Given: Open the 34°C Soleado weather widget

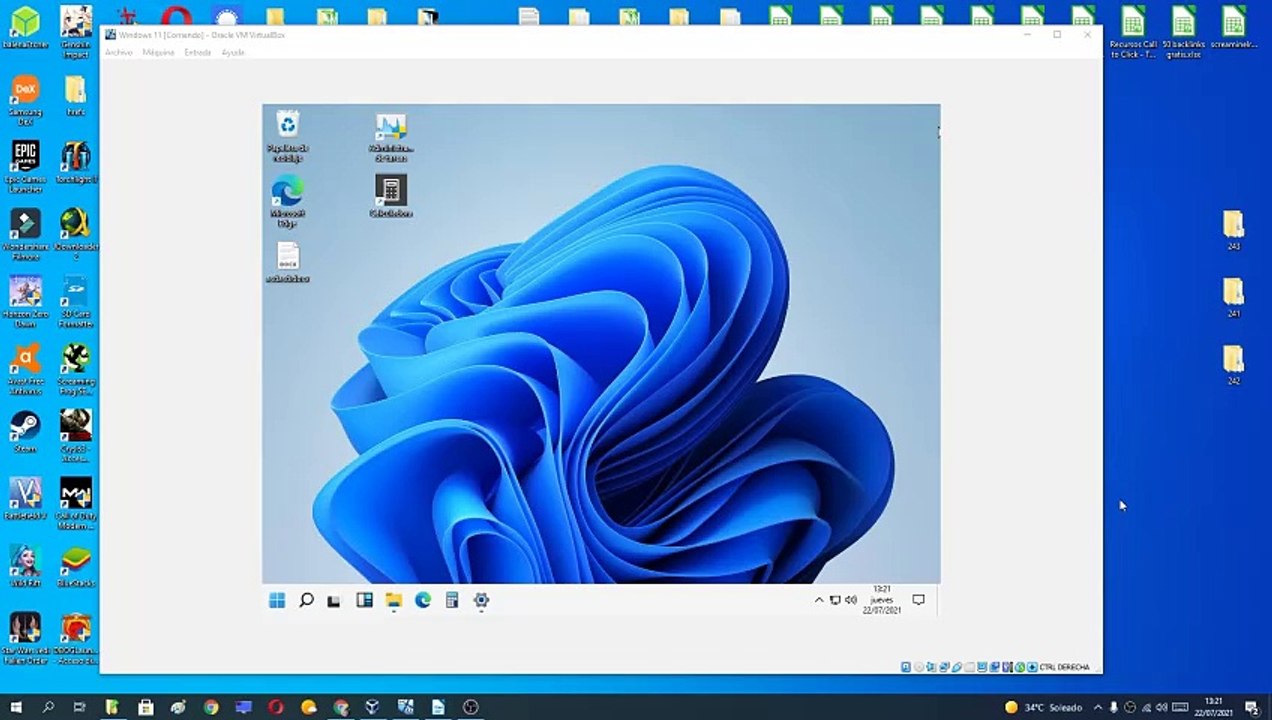Looking at the screenshot, I should click(x=1043, y=707).
